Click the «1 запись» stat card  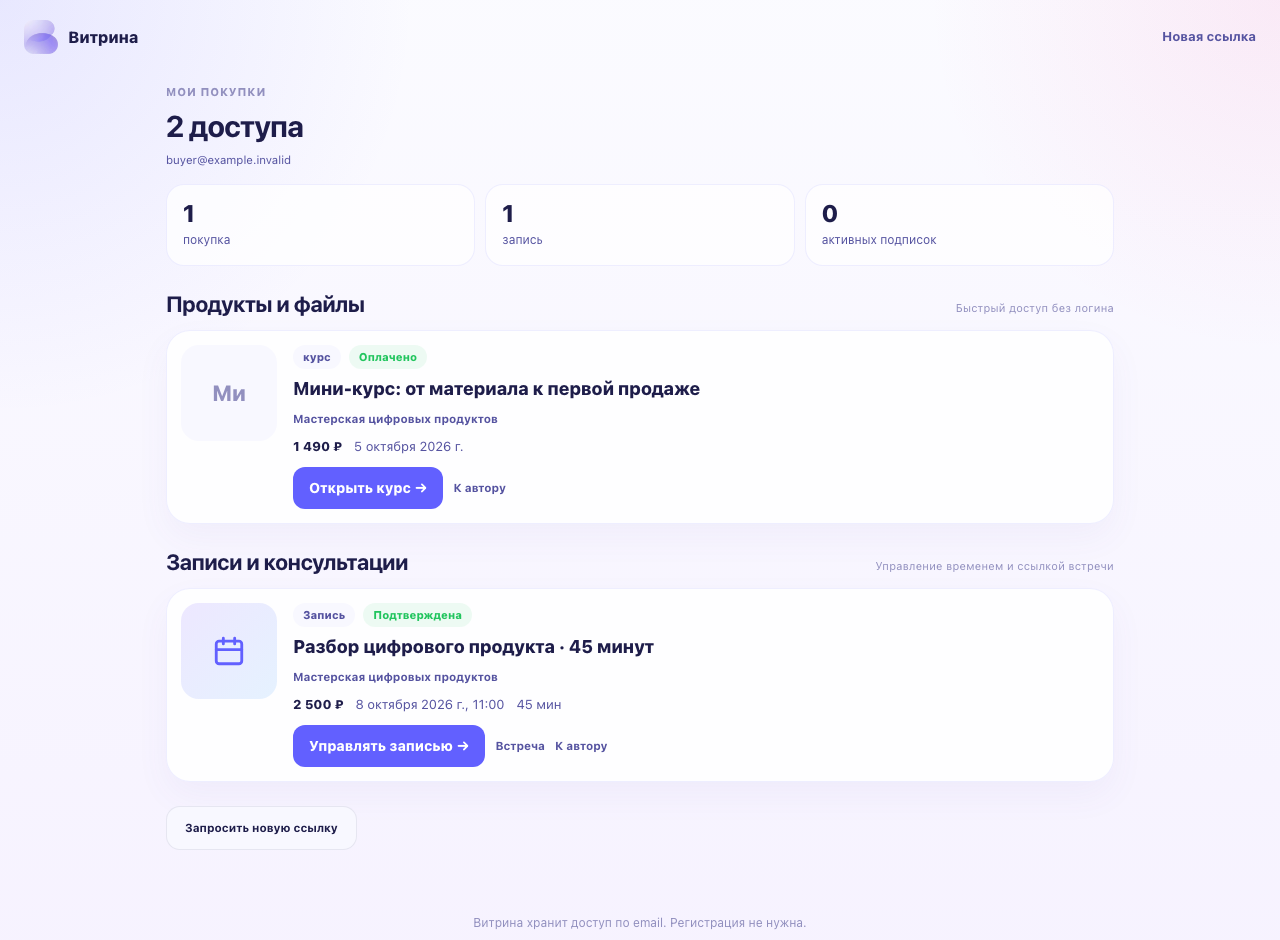pyautogui.click(x=640, y=225)
